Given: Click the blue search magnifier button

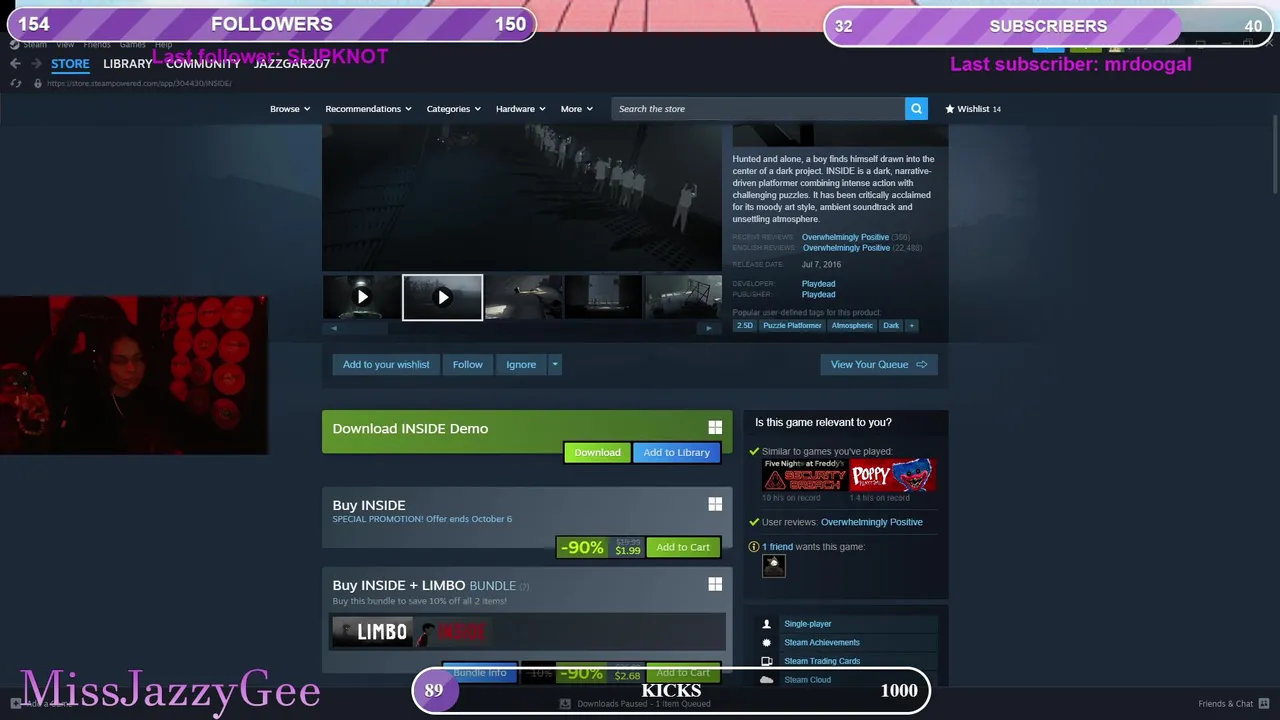Looking at the screenshot, I should 916,109.
